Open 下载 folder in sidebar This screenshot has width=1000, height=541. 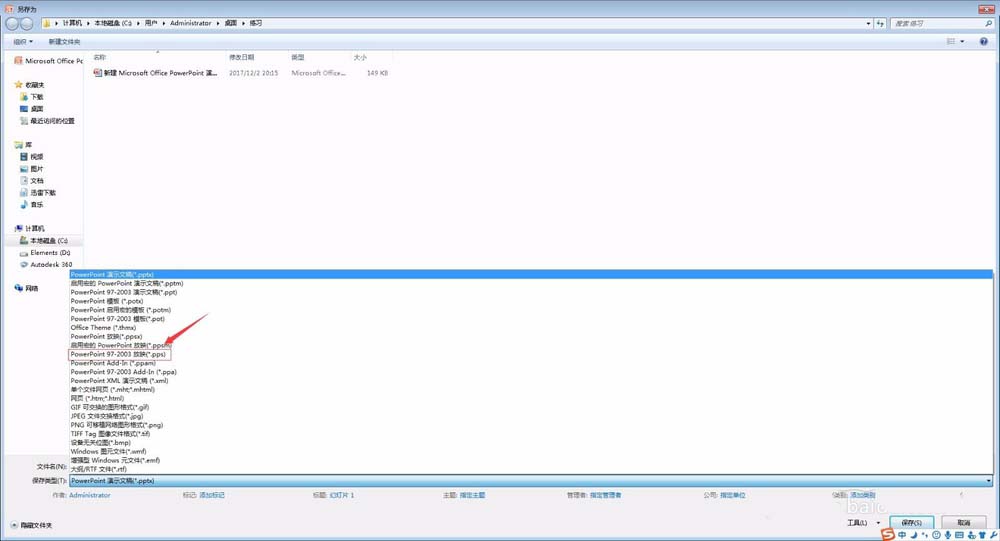point(32,97)
